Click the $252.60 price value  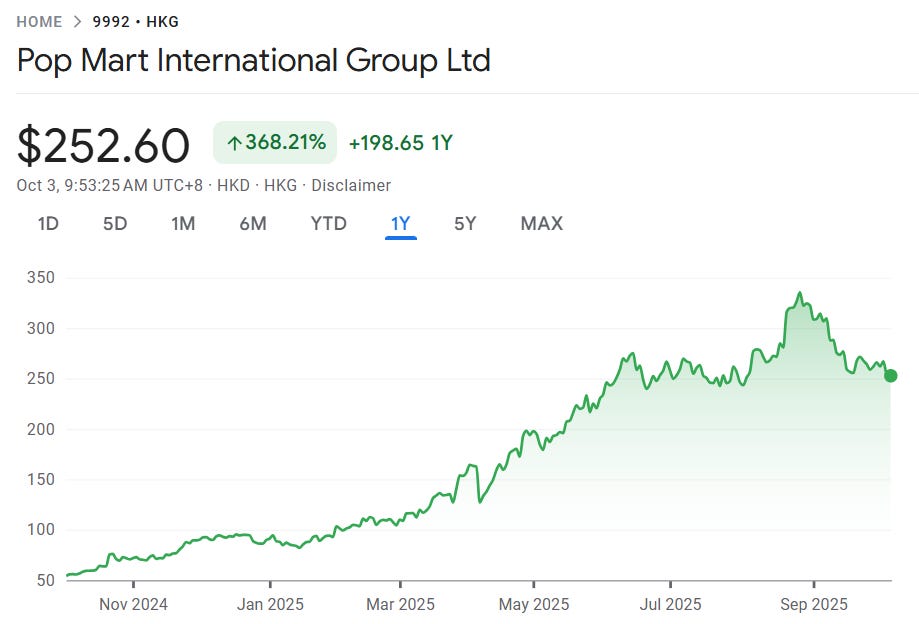point(103,145)
